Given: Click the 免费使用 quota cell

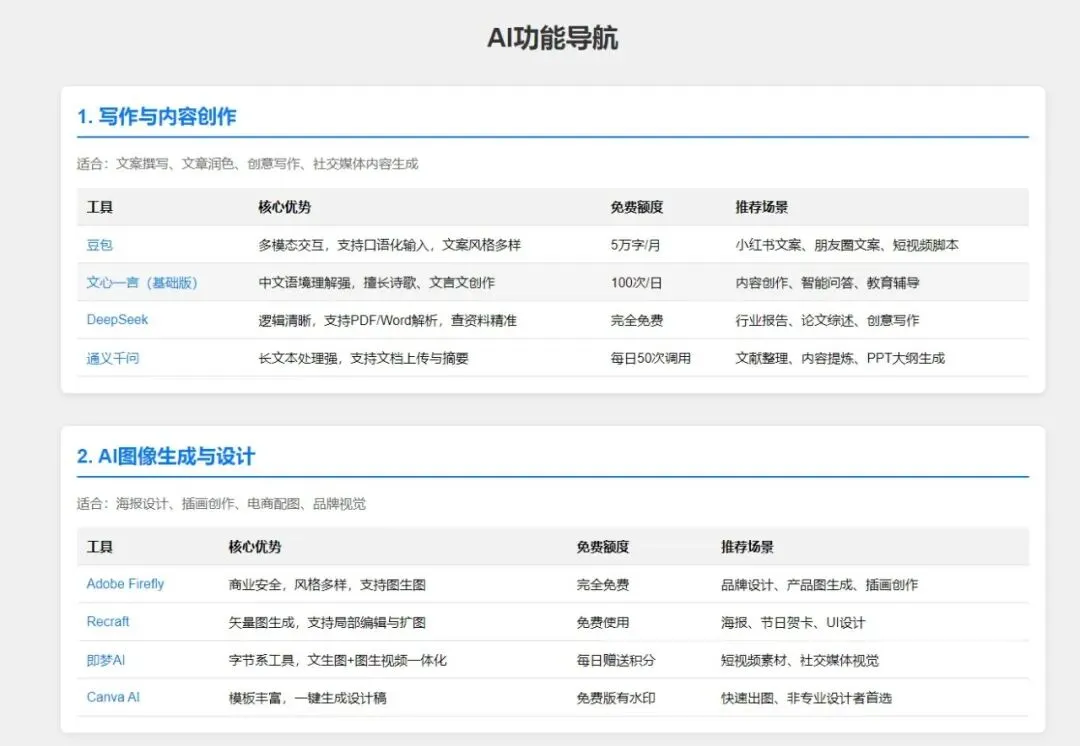Looking at the screenshot, I should pos(603,623).
